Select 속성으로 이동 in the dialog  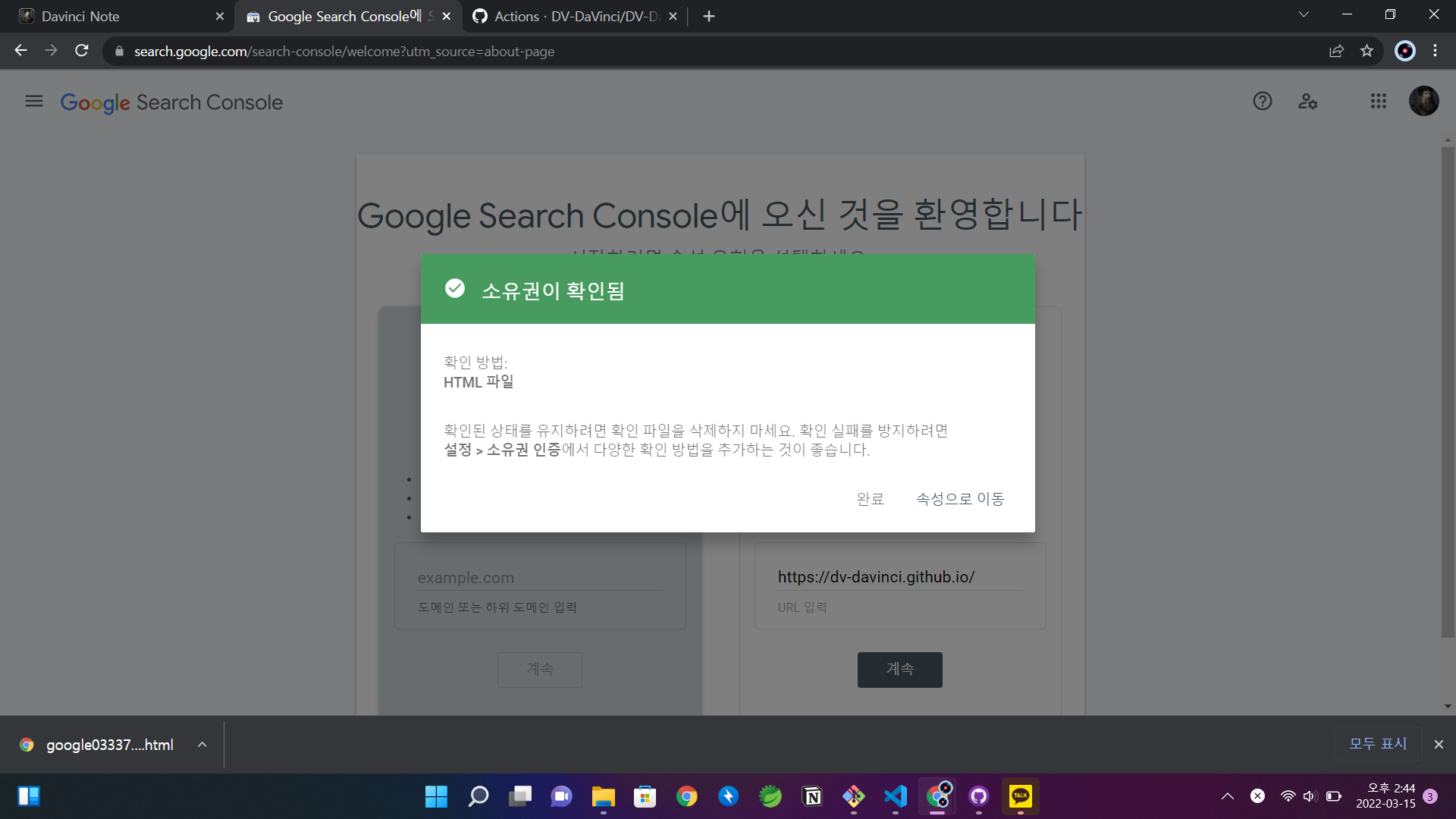(x=959, y=498)
